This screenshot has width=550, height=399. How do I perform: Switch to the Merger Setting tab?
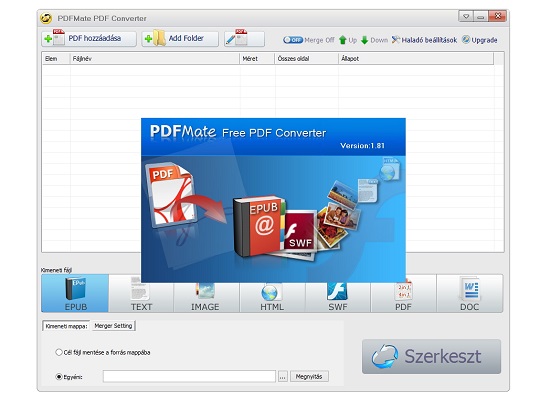[x=113, y=326]
